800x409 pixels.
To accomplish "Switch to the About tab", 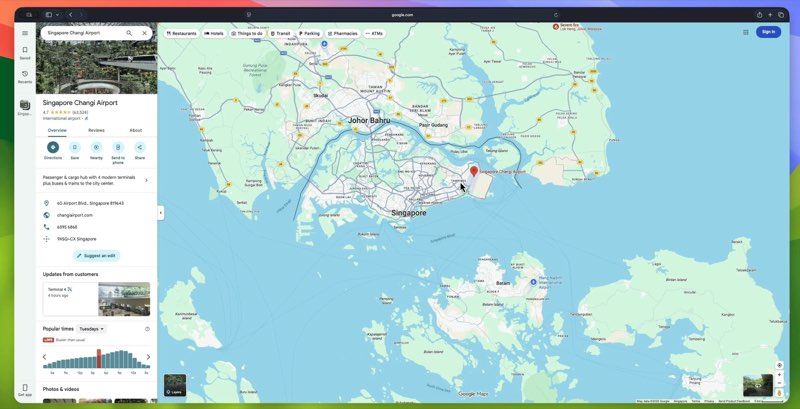I will [x=135, y=130].
